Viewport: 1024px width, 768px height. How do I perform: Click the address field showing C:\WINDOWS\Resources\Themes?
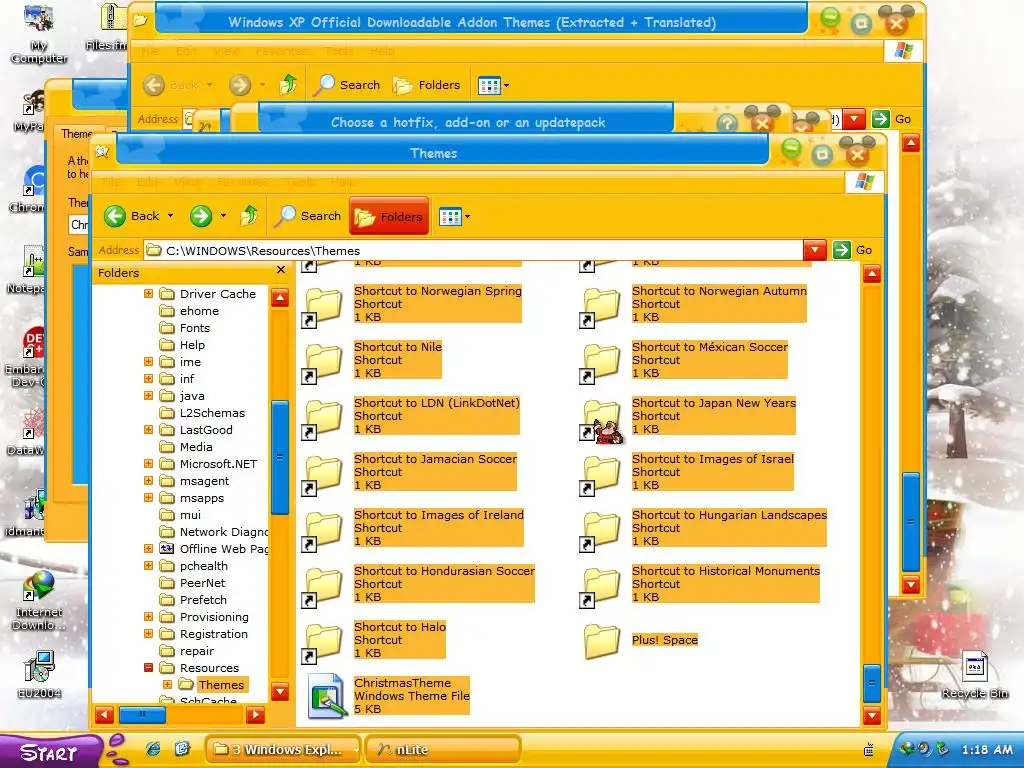473,250
